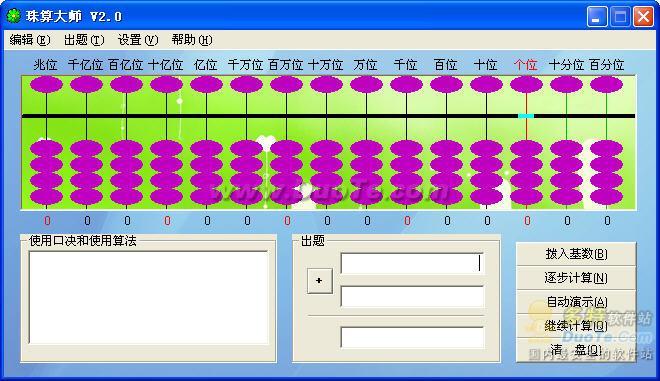Click the bottom lower bead on 万位 rod

point(366,197)
